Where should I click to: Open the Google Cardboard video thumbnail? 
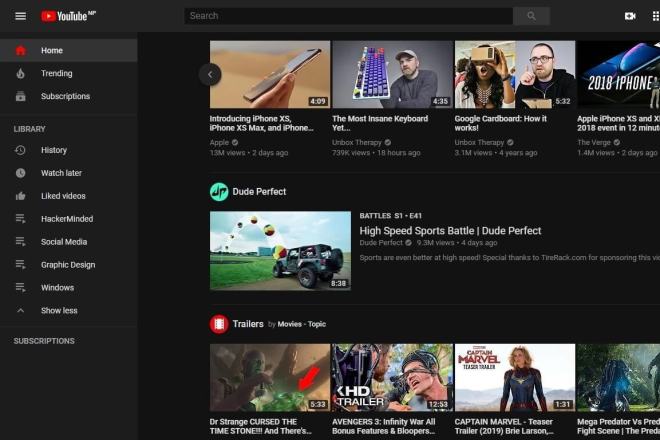pyautogui.click(x=515, y=75)
